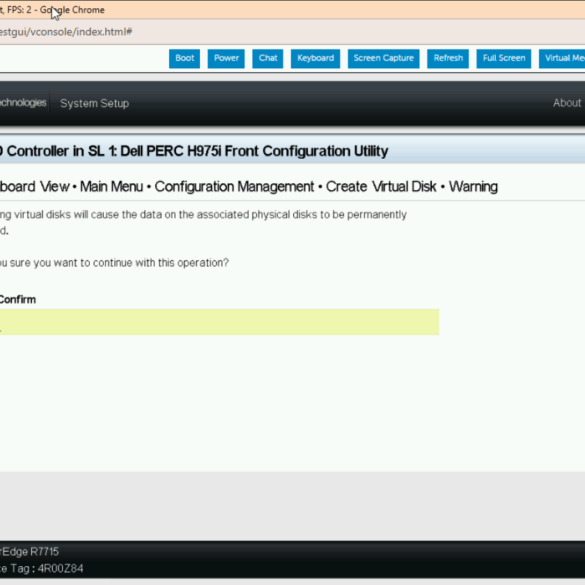Image resolution: width=585 pixels, height=585 pixels.
Task: Click Warning in the breadcrumb
Action: tap(473, 187)
